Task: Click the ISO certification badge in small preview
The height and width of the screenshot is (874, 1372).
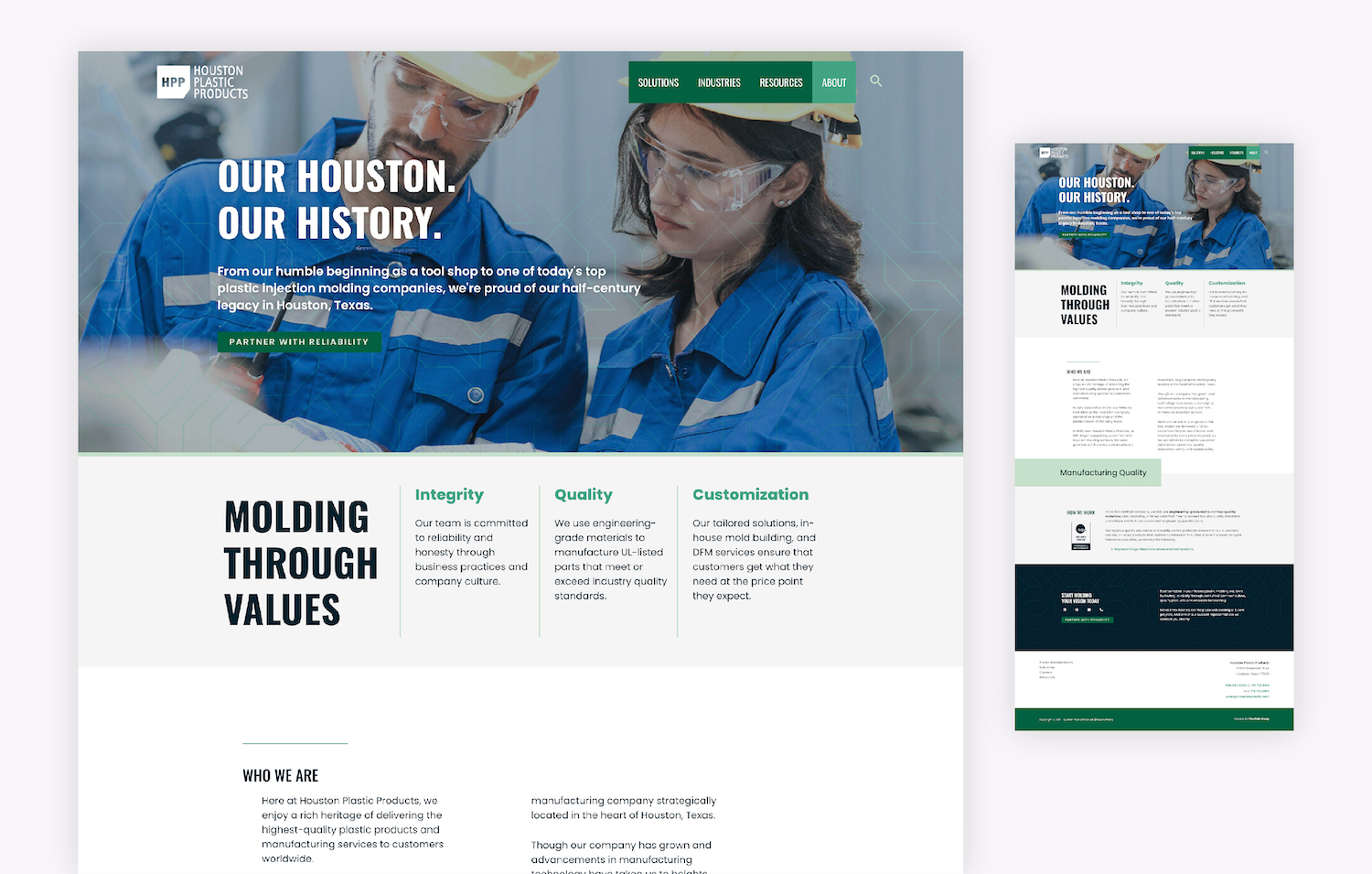Action: (x=1081, y=536)
